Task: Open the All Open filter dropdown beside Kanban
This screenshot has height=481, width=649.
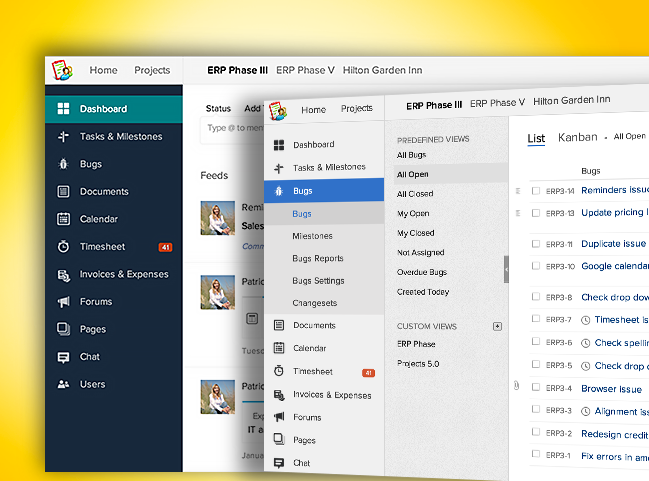Action: pos(630,136)
